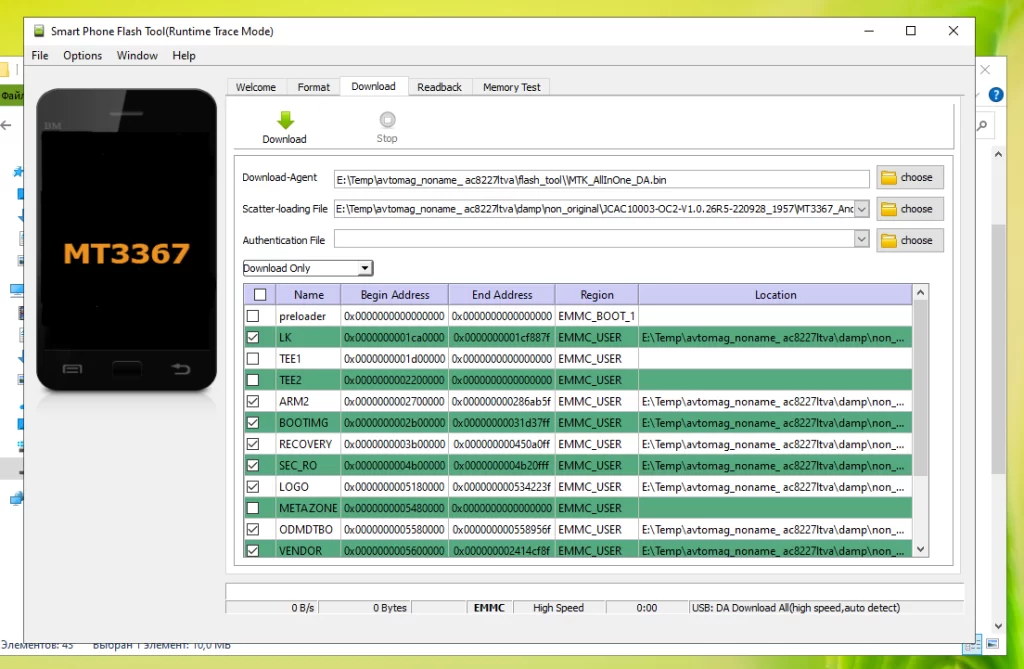Click the EMMC status bar label
The image size is (1024, 669).
click(x=489, y=608)
